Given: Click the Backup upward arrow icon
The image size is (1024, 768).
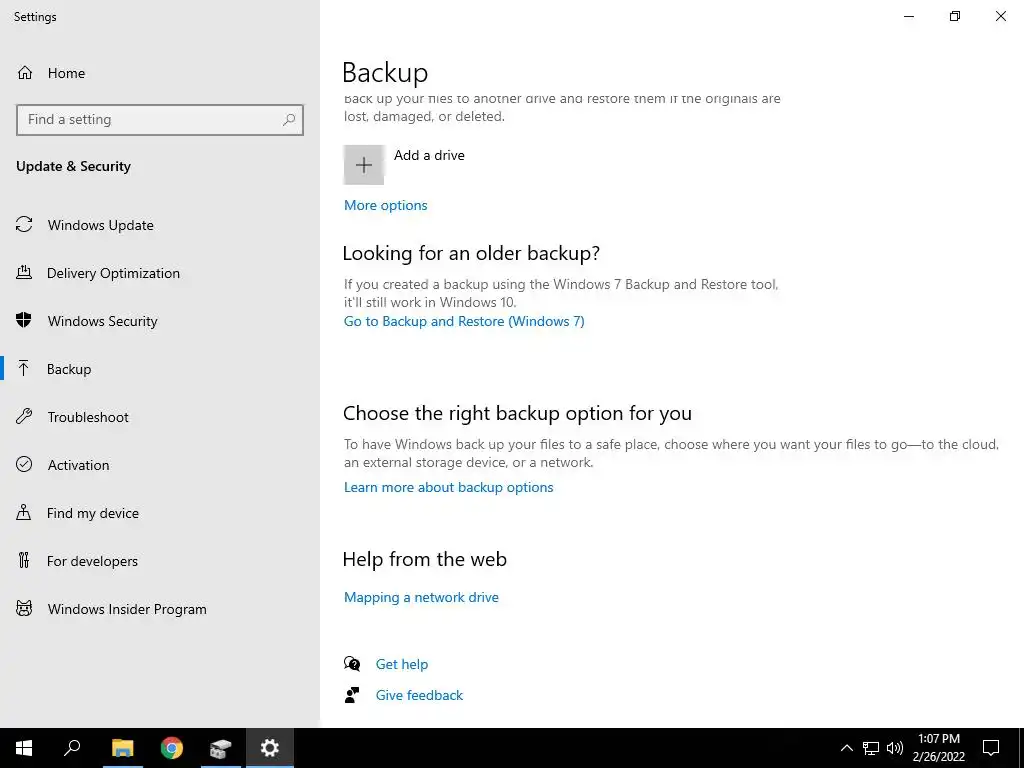Looking at the screenshot, I should [24, 368].
